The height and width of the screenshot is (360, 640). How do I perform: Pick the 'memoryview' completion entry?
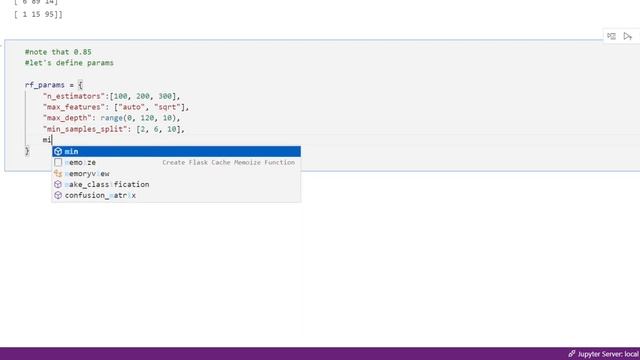pyautogui.click(x=176, y=173)
